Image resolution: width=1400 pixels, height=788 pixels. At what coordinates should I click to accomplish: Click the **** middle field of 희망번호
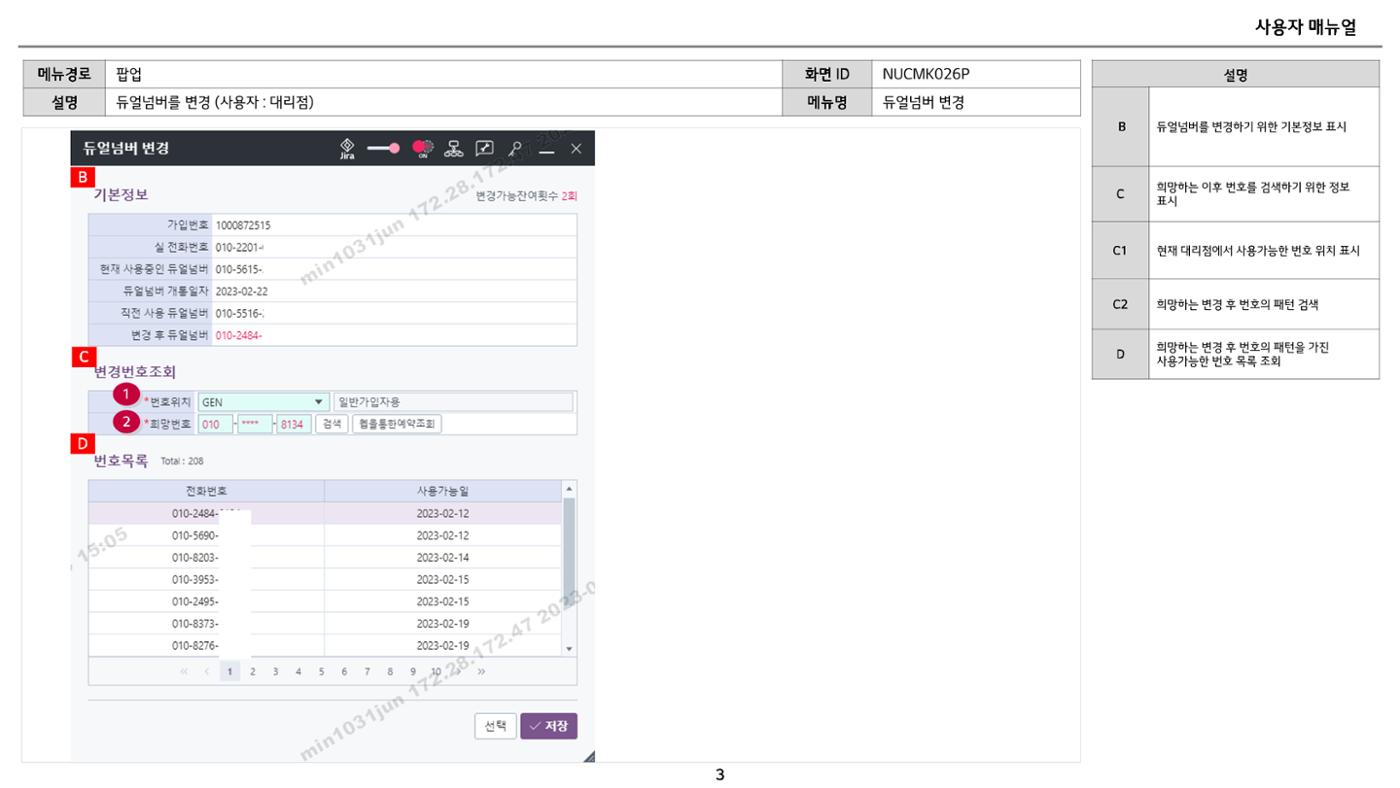pos(255,424)
